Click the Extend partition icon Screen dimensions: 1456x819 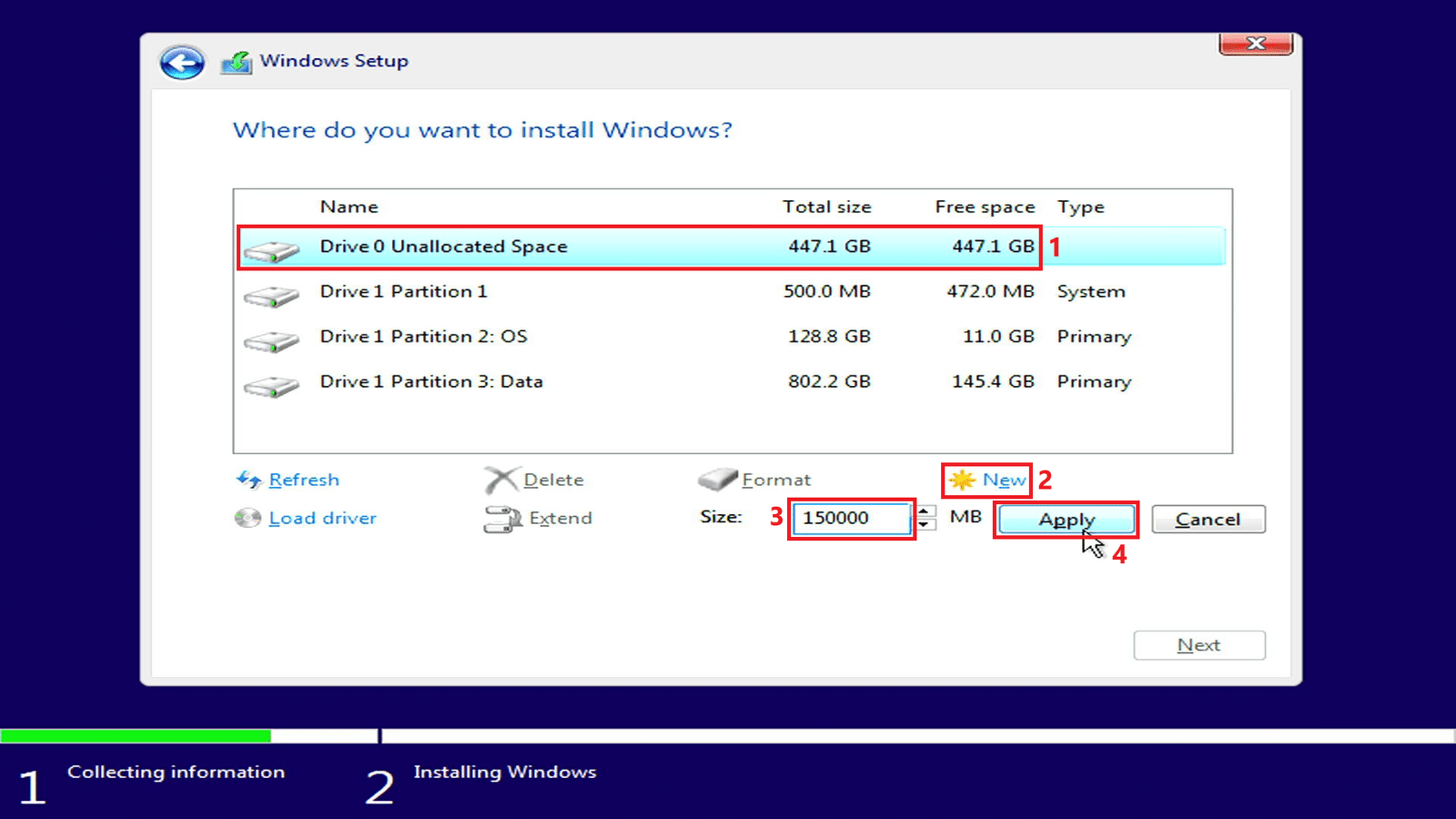click(x=502, y=519)
